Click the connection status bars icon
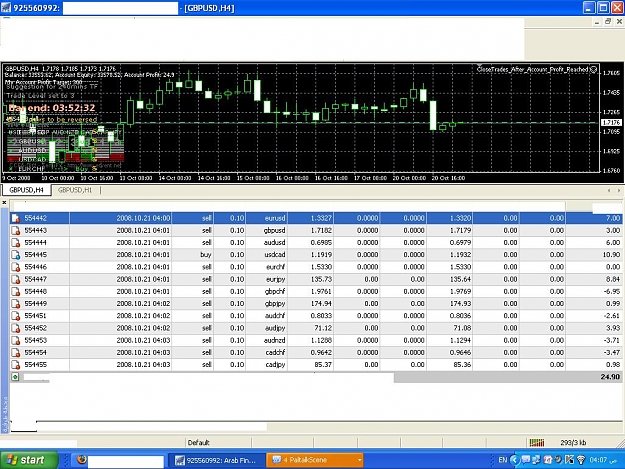625x469 pixels. click(537, 442)
